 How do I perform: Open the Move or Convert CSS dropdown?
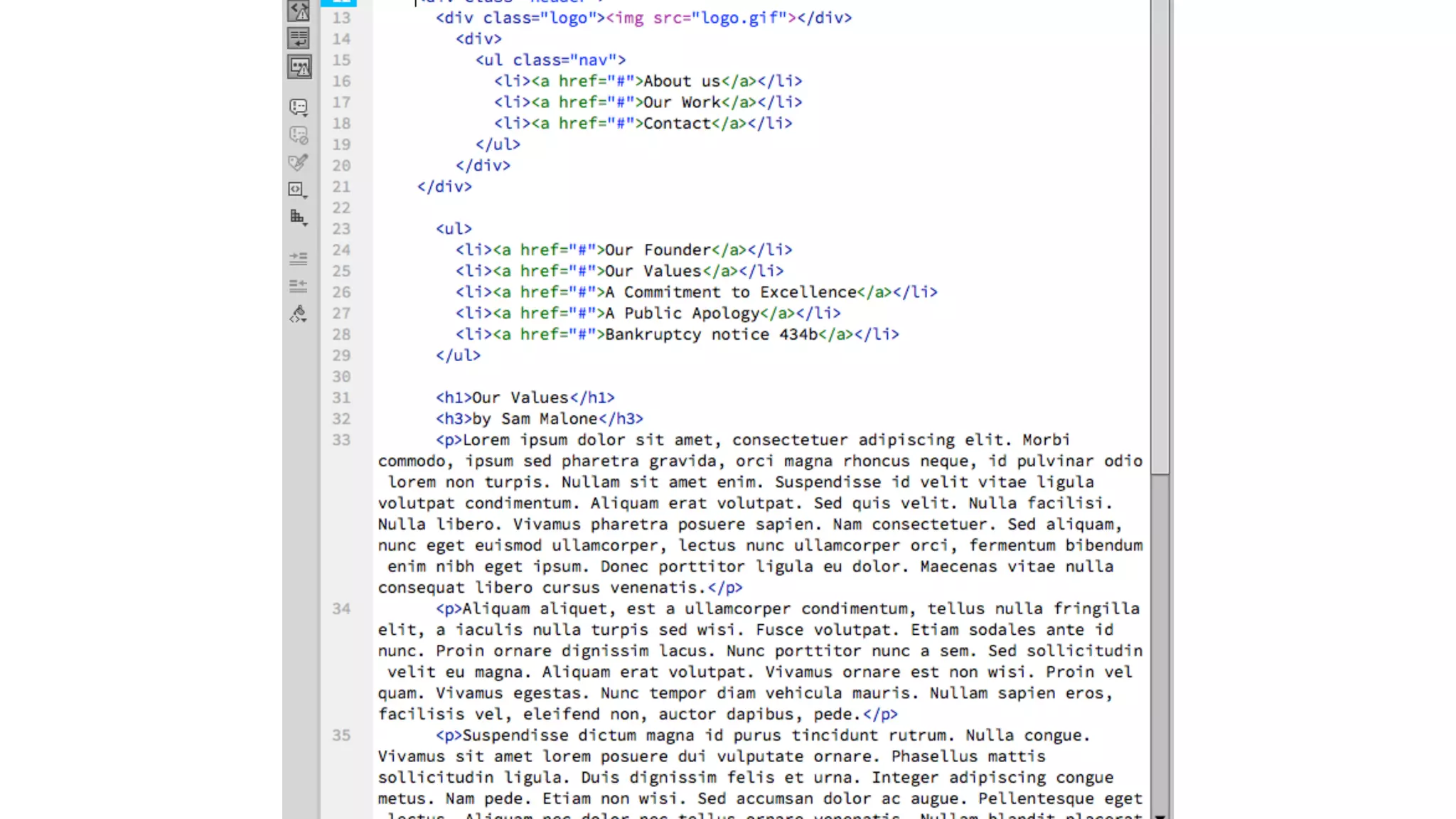pos(299,218)
